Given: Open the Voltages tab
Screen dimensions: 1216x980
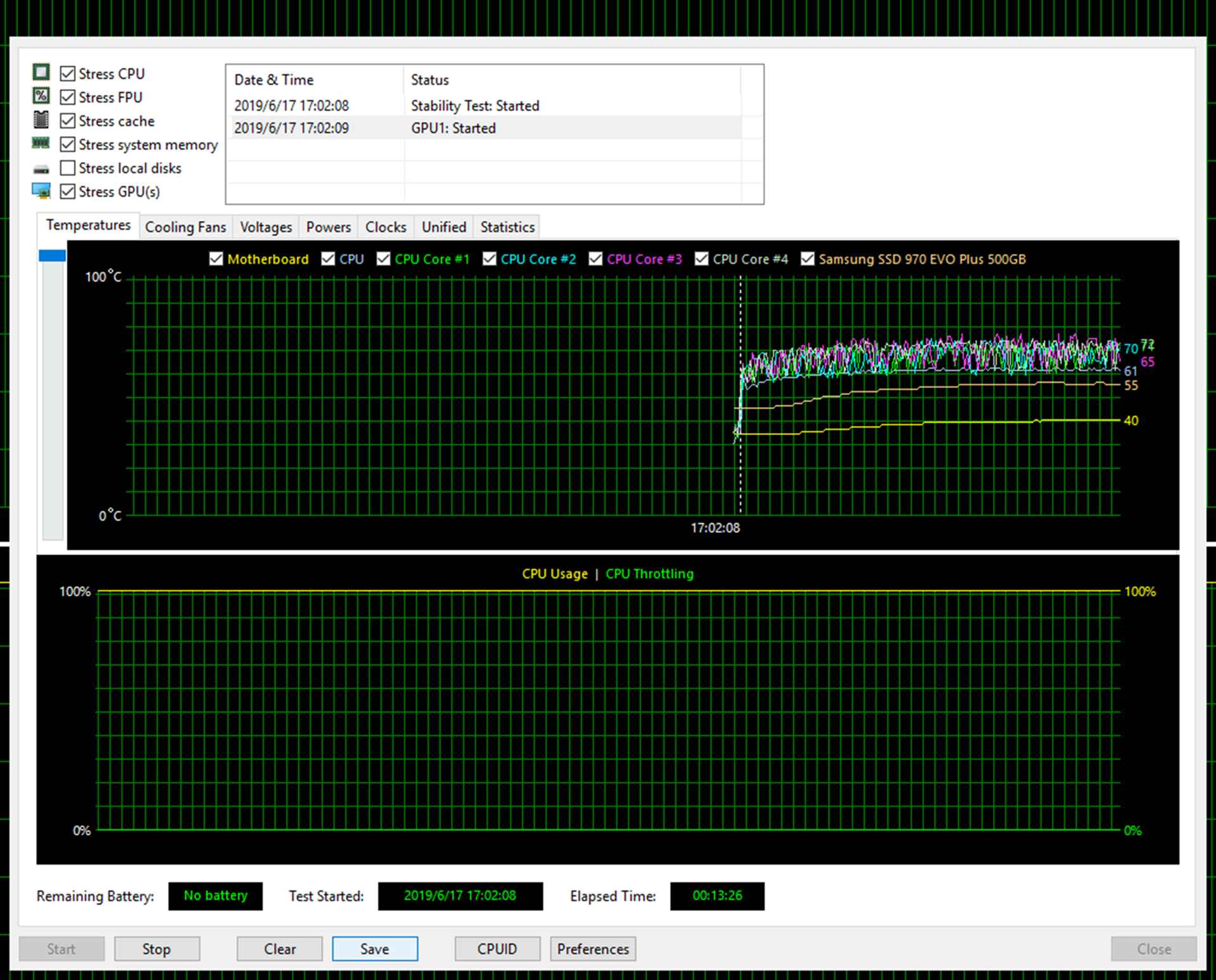Looking at the screenshot, I should click(265, 227).
